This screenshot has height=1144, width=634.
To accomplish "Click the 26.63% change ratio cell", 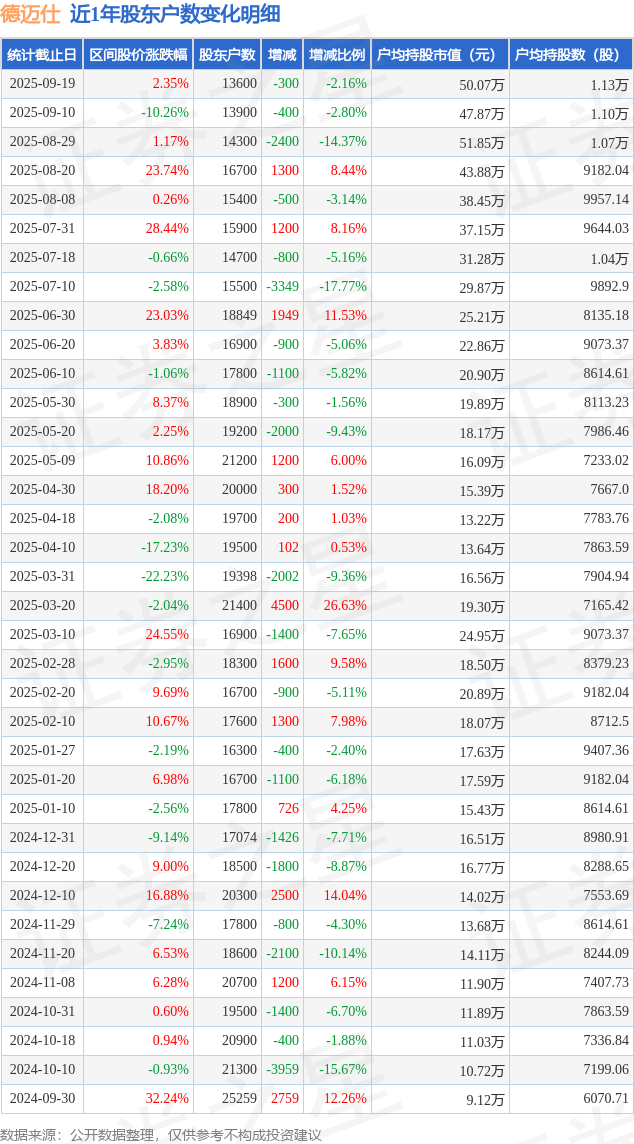I will coord(345,606).
